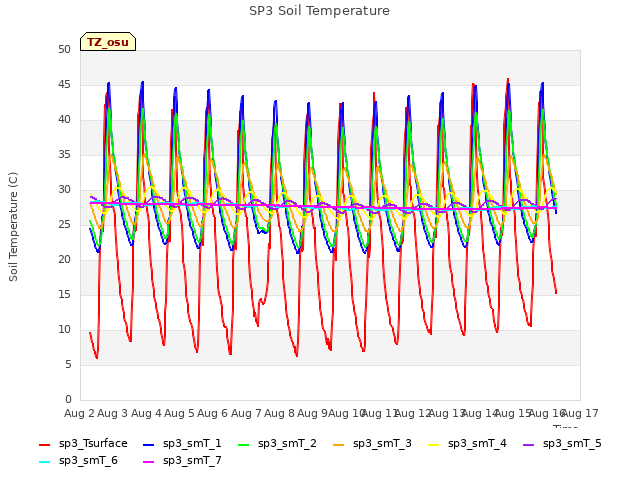
Task: Click the 35 y-axis tick label
Action: coord(64,155)
